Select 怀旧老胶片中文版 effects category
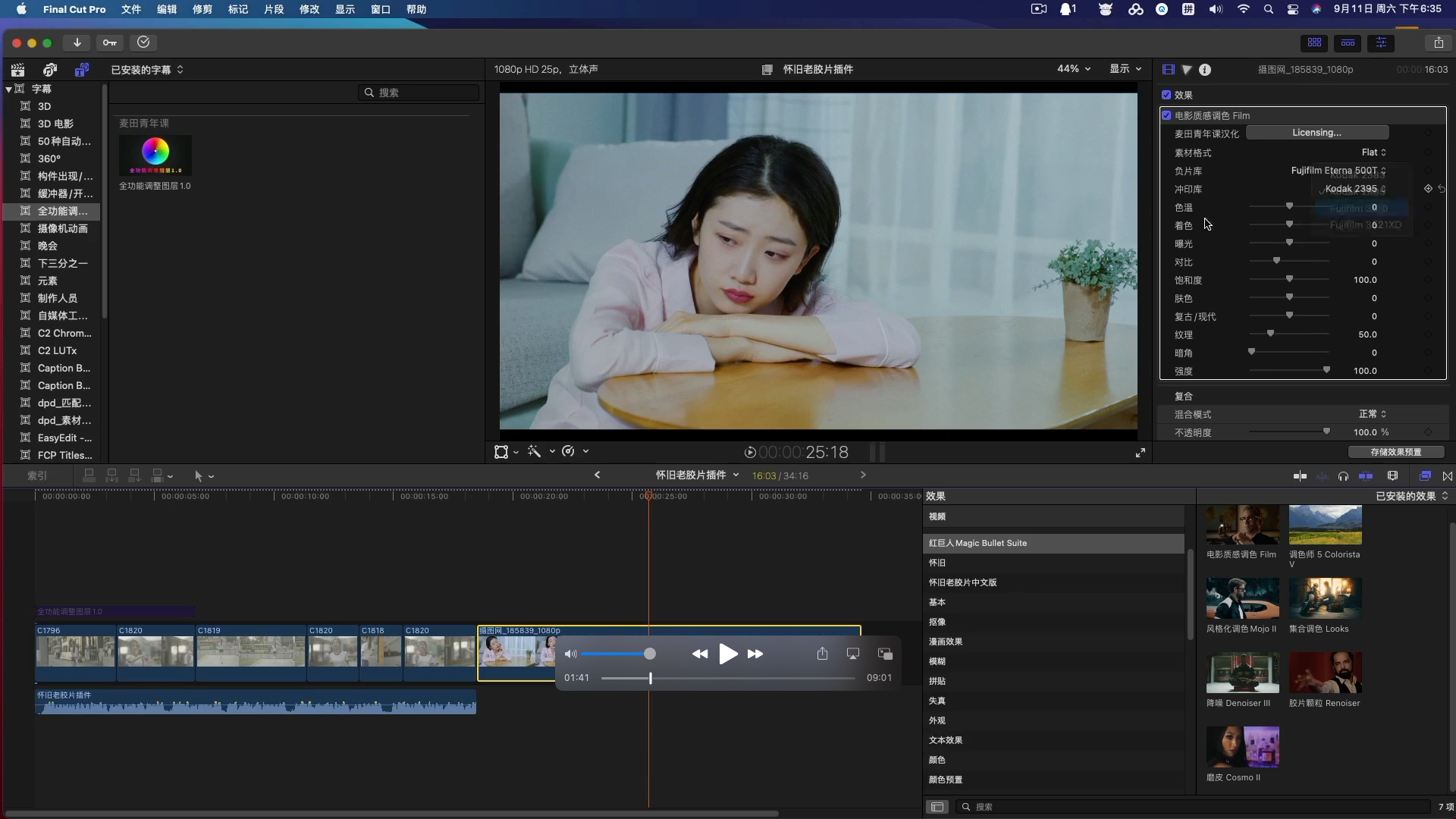 (x=962, y=582)
